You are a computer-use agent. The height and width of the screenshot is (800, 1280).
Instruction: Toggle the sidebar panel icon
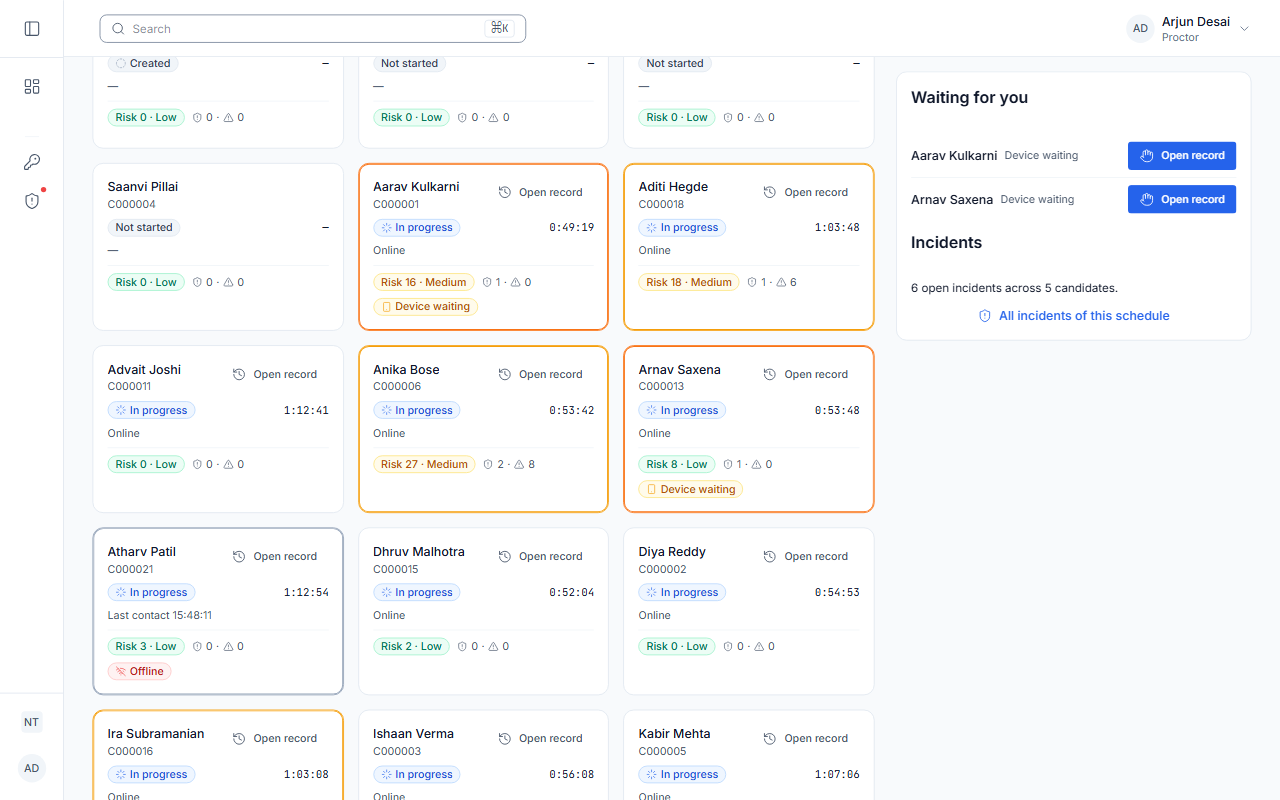pyautogui.click(x=32, y=29)
